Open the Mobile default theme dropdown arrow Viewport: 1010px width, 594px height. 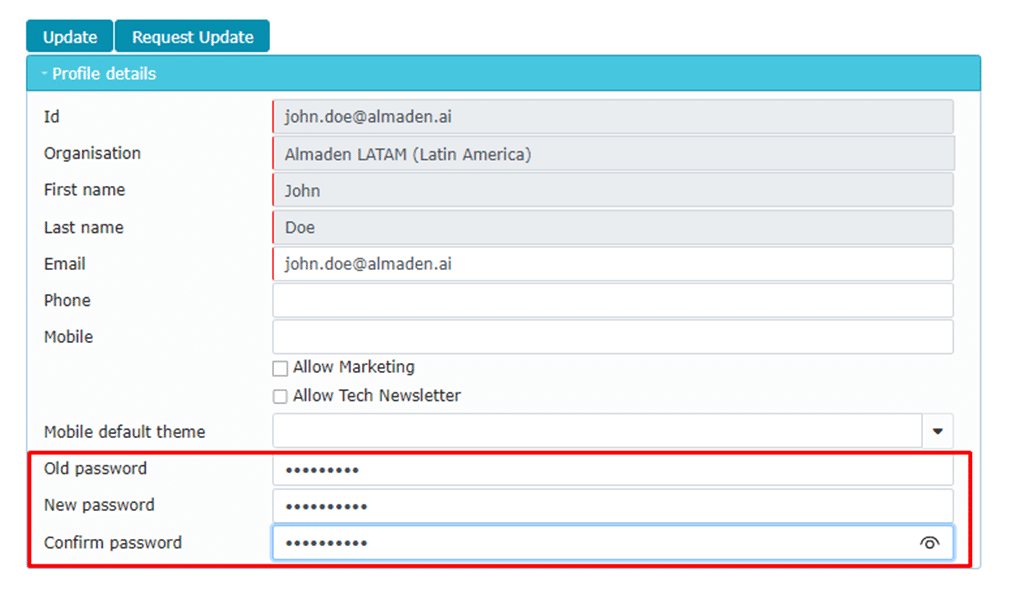(937, 432)
